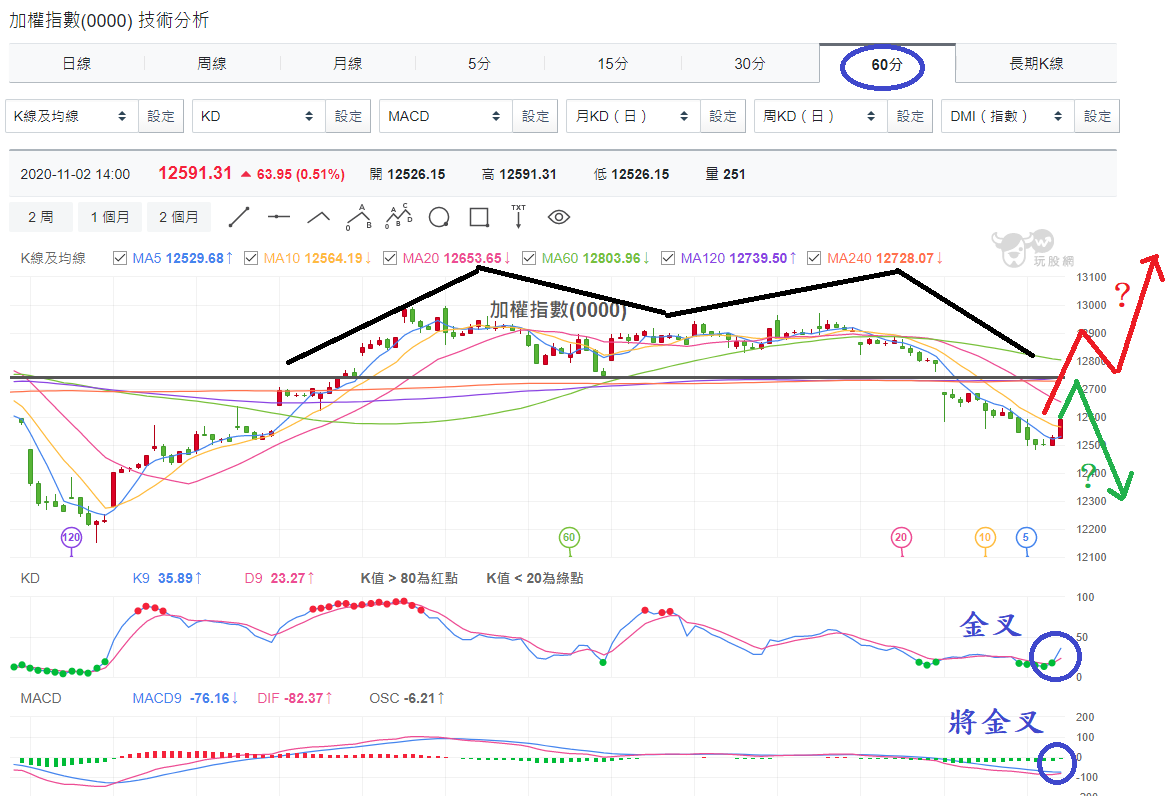Click the OSC value -6.21
Viewport: 1170px width, 796px height.
pos(419,698)
